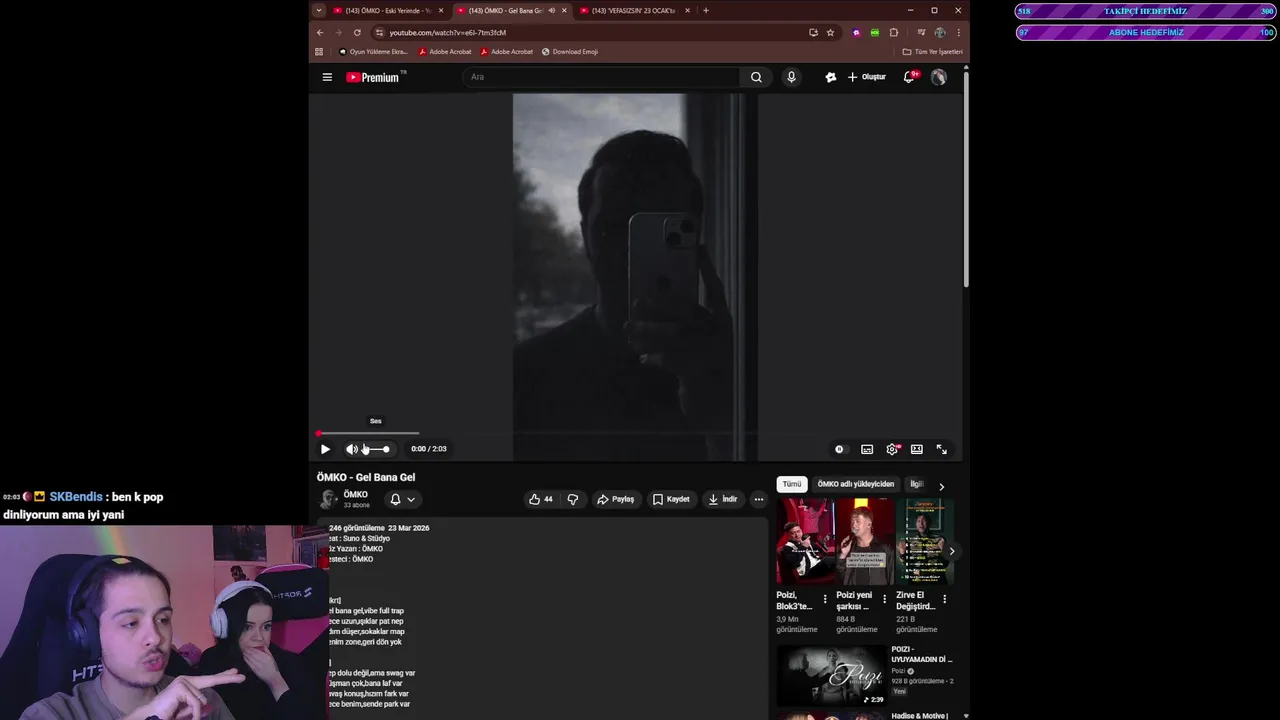The width and height of the screenshot is (1280, 720).
Task: Reload the page
Action: click(357, 32)
